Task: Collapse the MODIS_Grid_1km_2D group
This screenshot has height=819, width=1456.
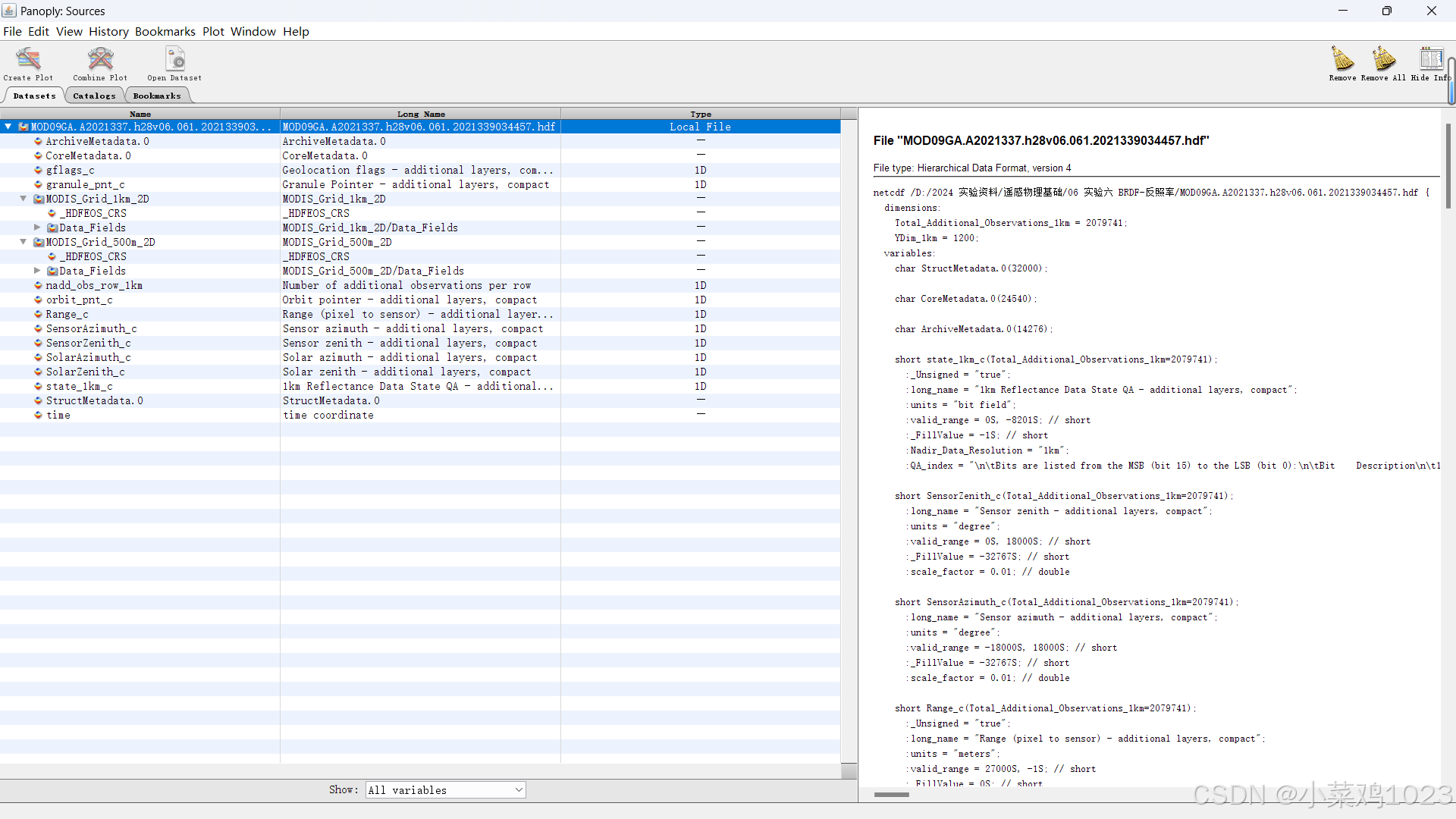Action: click(24, 199)
